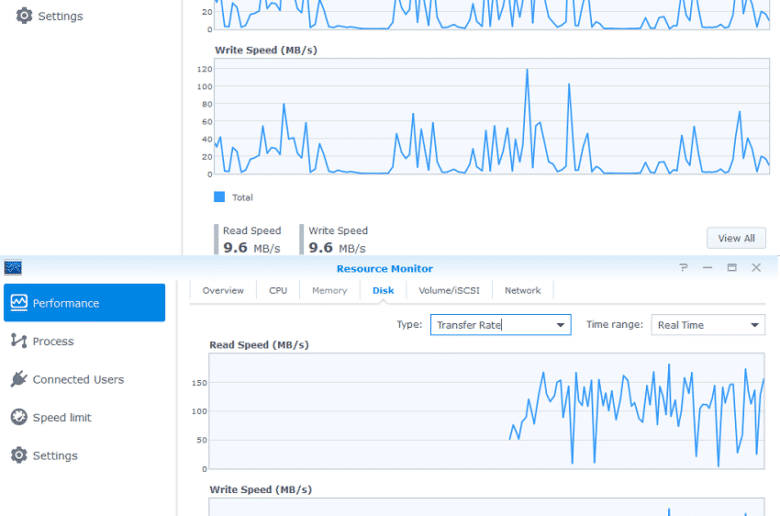Switch to the Network tab

523,291
